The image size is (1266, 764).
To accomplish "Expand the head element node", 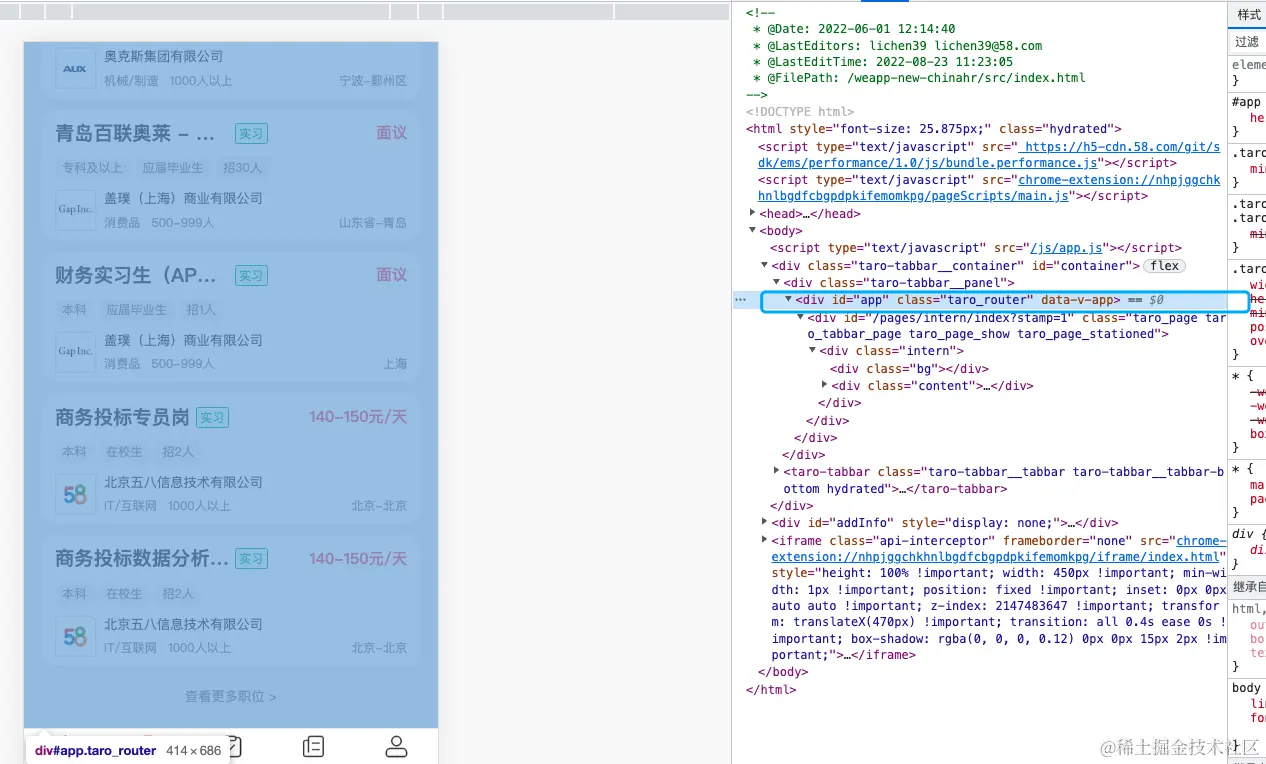I will click(753, 214).
